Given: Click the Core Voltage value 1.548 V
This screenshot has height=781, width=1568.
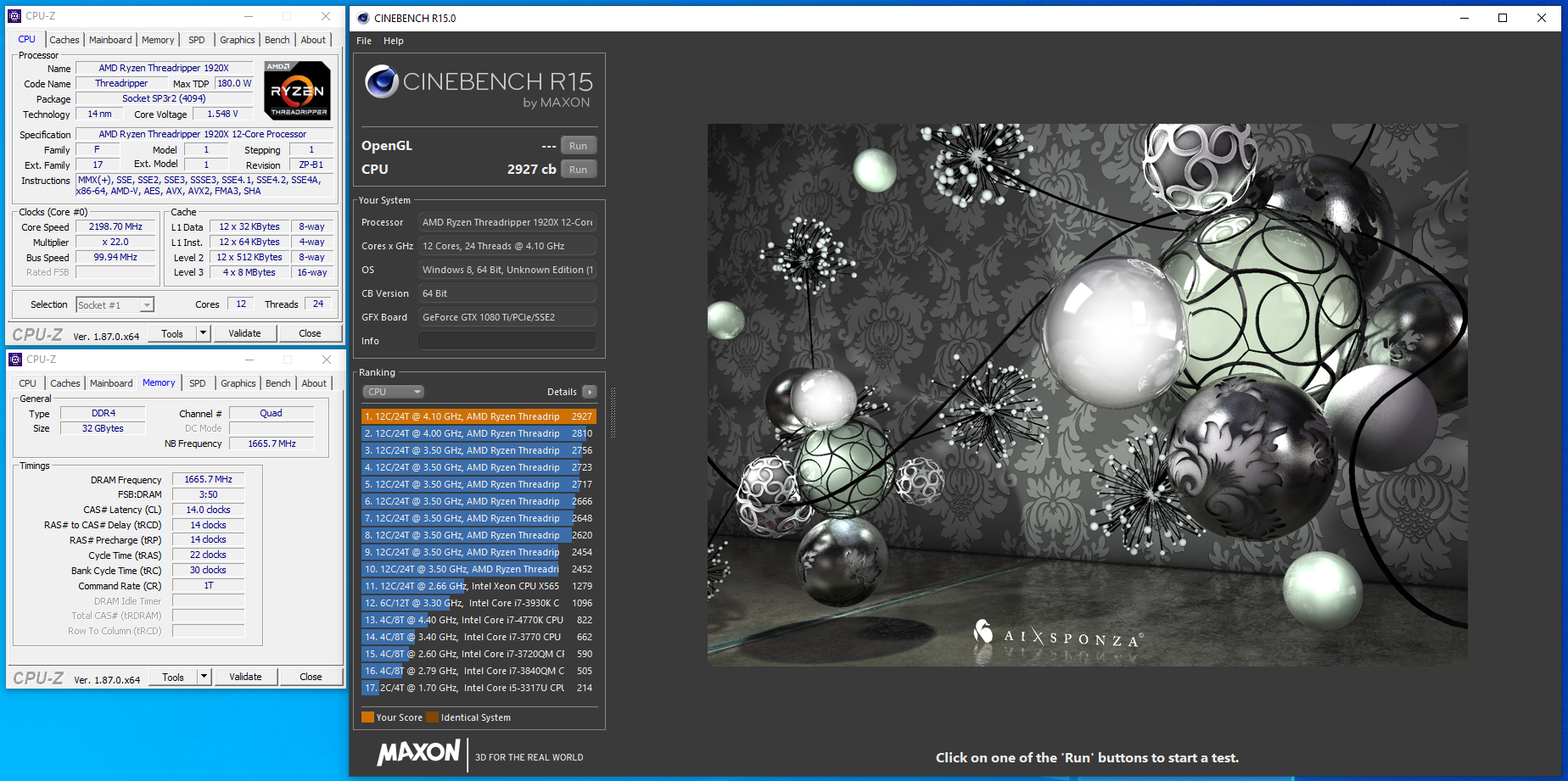Looking at the screenshot, I should [x=222, y=114].
